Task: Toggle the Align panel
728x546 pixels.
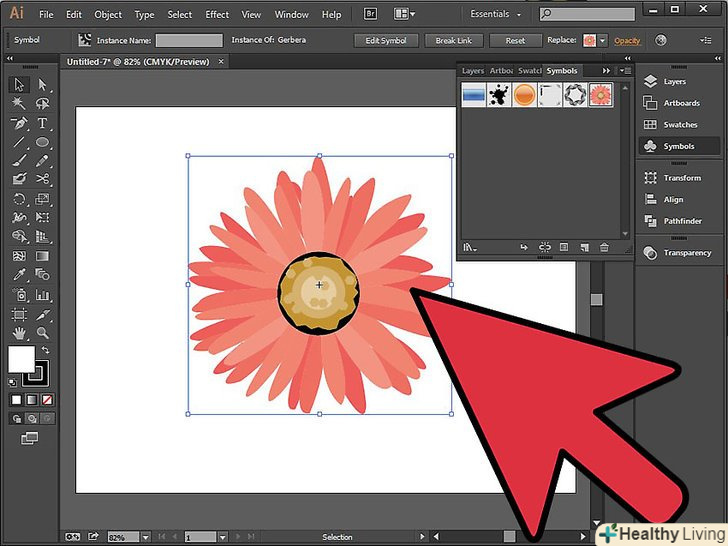Action: (x=673, y=200)
